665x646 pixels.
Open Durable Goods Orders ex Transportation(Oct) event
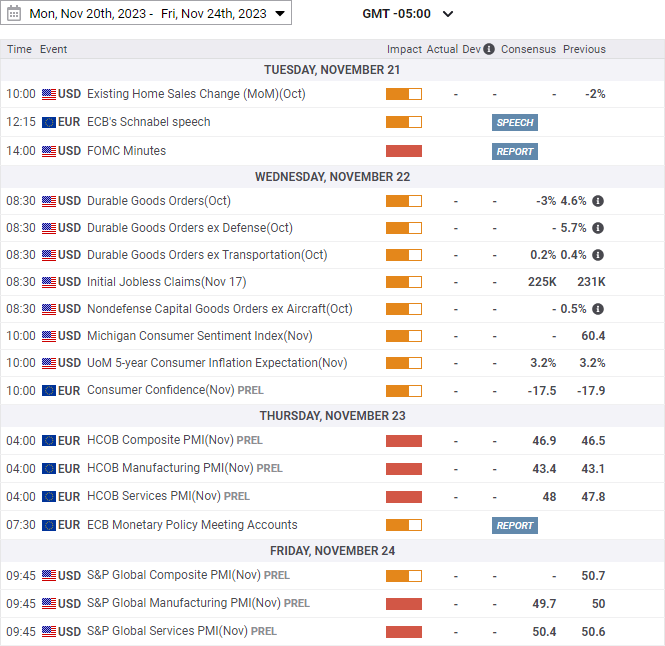coord(207,255)
